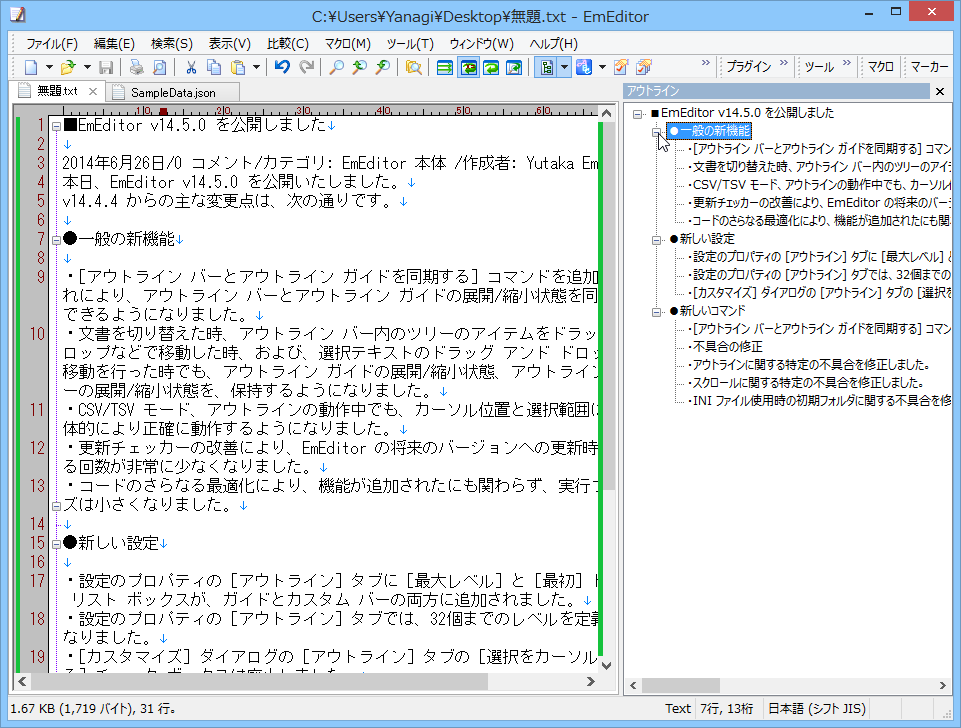Click outline panel horizontal scroll right arrow
The height and width of the screenshot is (728, 961).
tap(943, 685)
